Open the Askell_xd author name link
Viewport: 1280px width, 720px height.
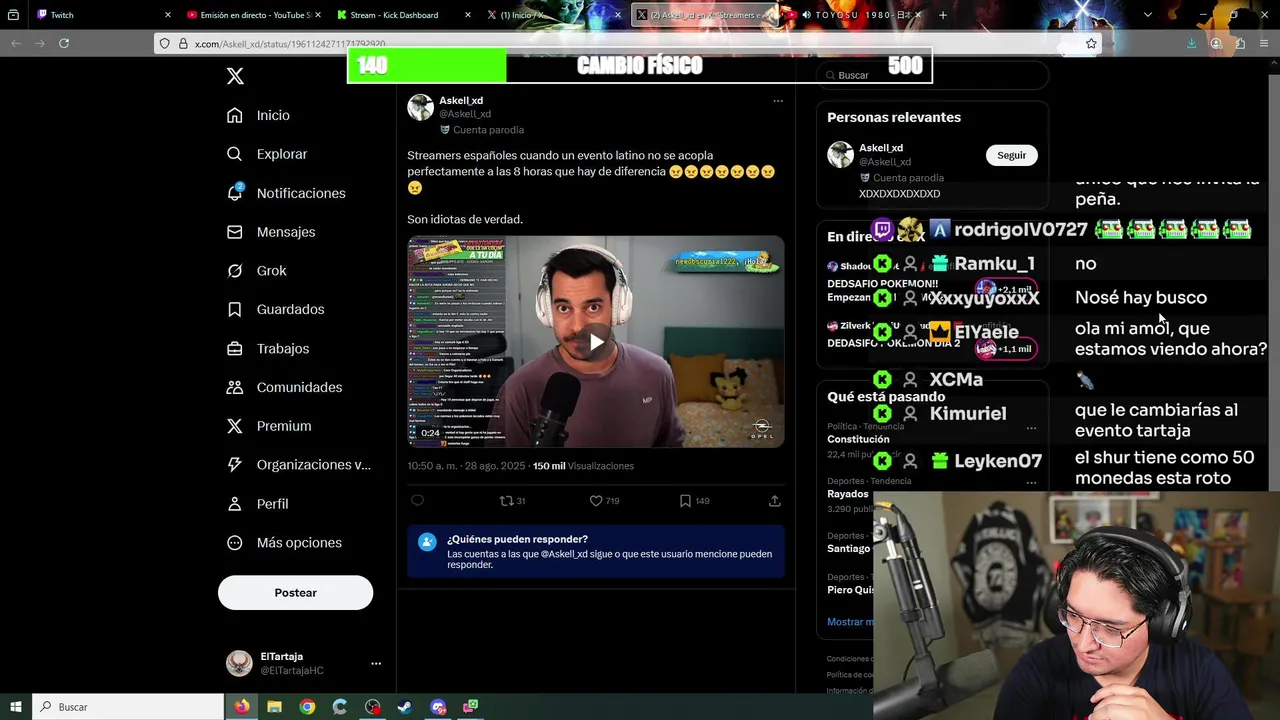[x=461, y=100]
